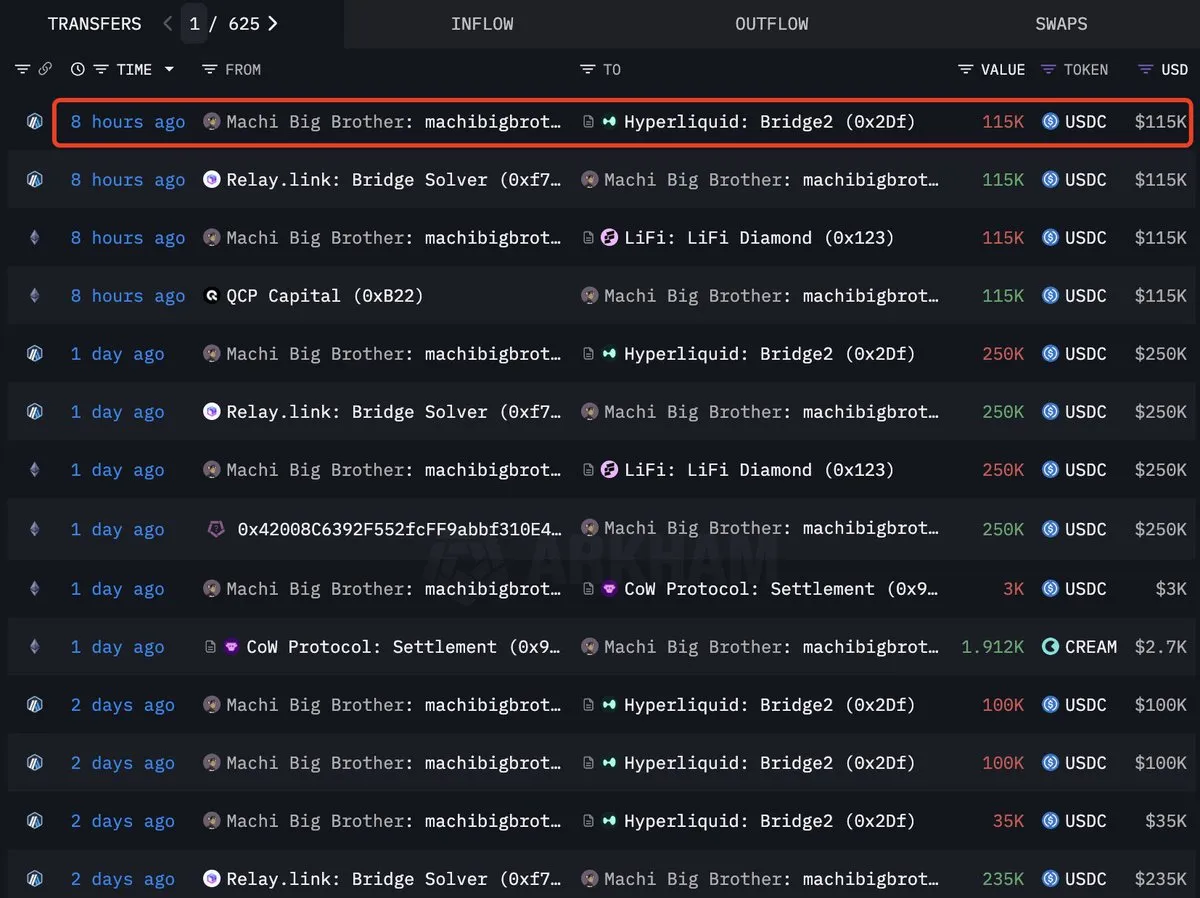Viewport: 1200px width, 898px height.
Task: Click the page number input field
Action: click(x=194, y=24)
